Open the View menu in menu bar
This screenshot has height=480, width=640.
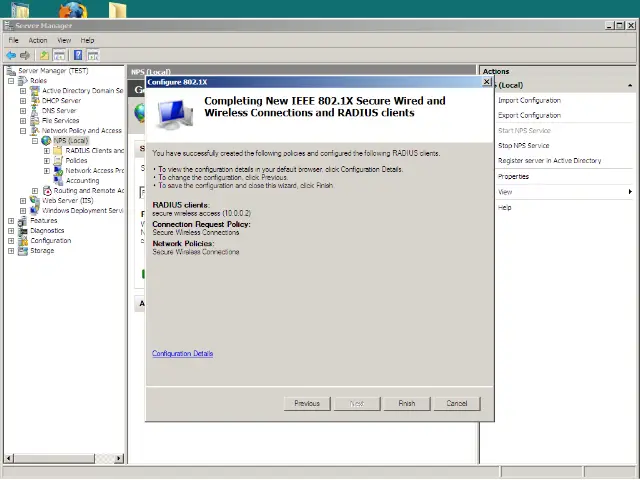[64, 40]
